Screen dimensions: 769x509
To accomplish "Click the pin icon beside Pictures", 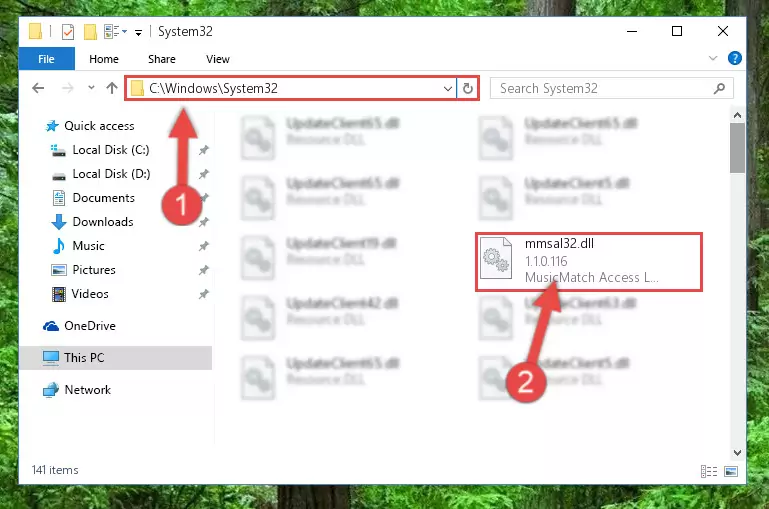I will (x=204, y=270).
